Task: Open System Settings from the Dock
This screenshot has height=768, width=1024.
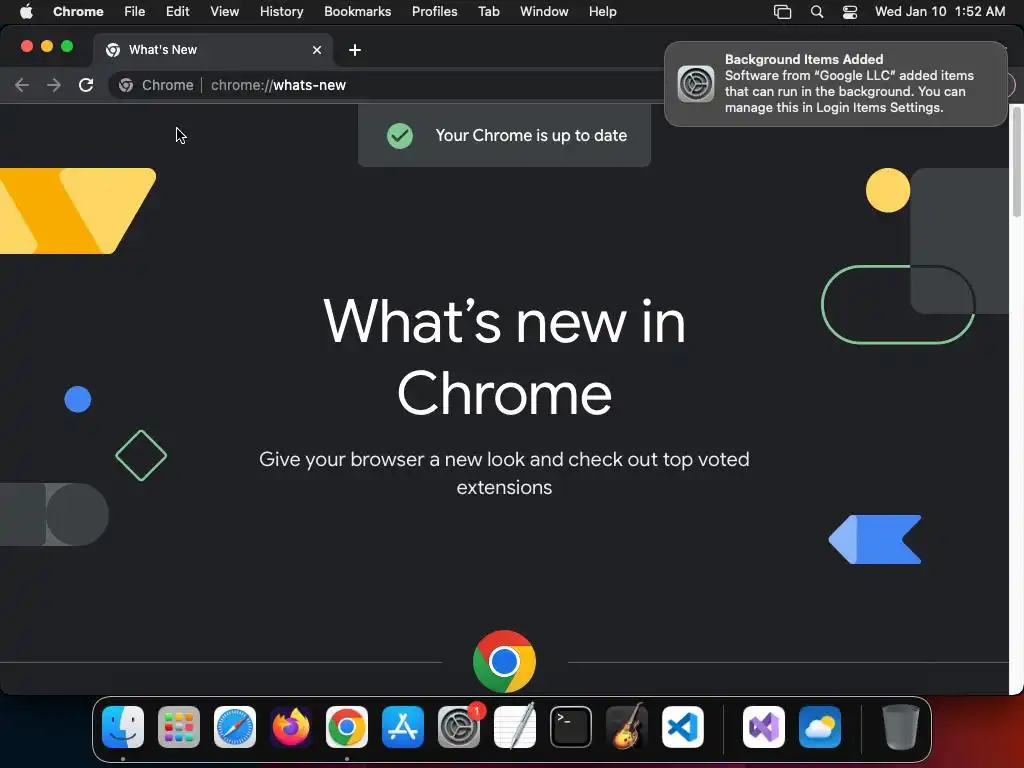Action: 458,727
